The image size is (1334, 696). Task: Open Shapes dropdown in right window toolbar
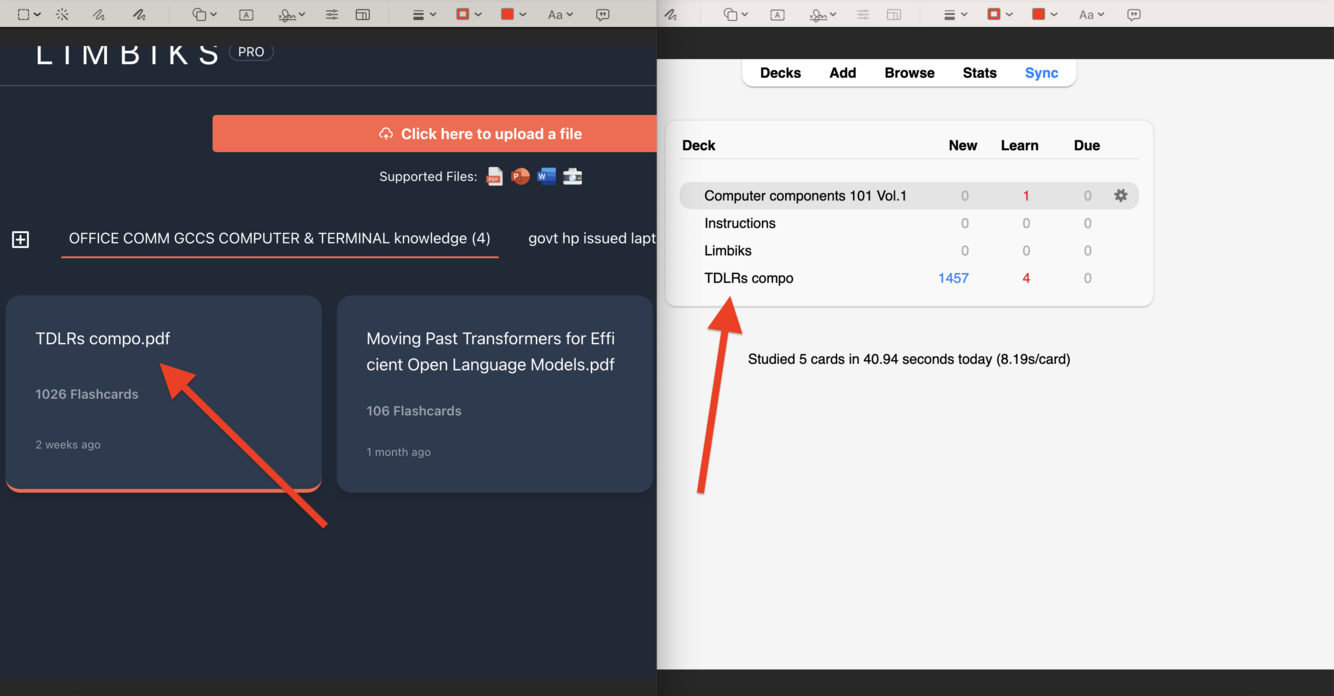coord(736,15)
